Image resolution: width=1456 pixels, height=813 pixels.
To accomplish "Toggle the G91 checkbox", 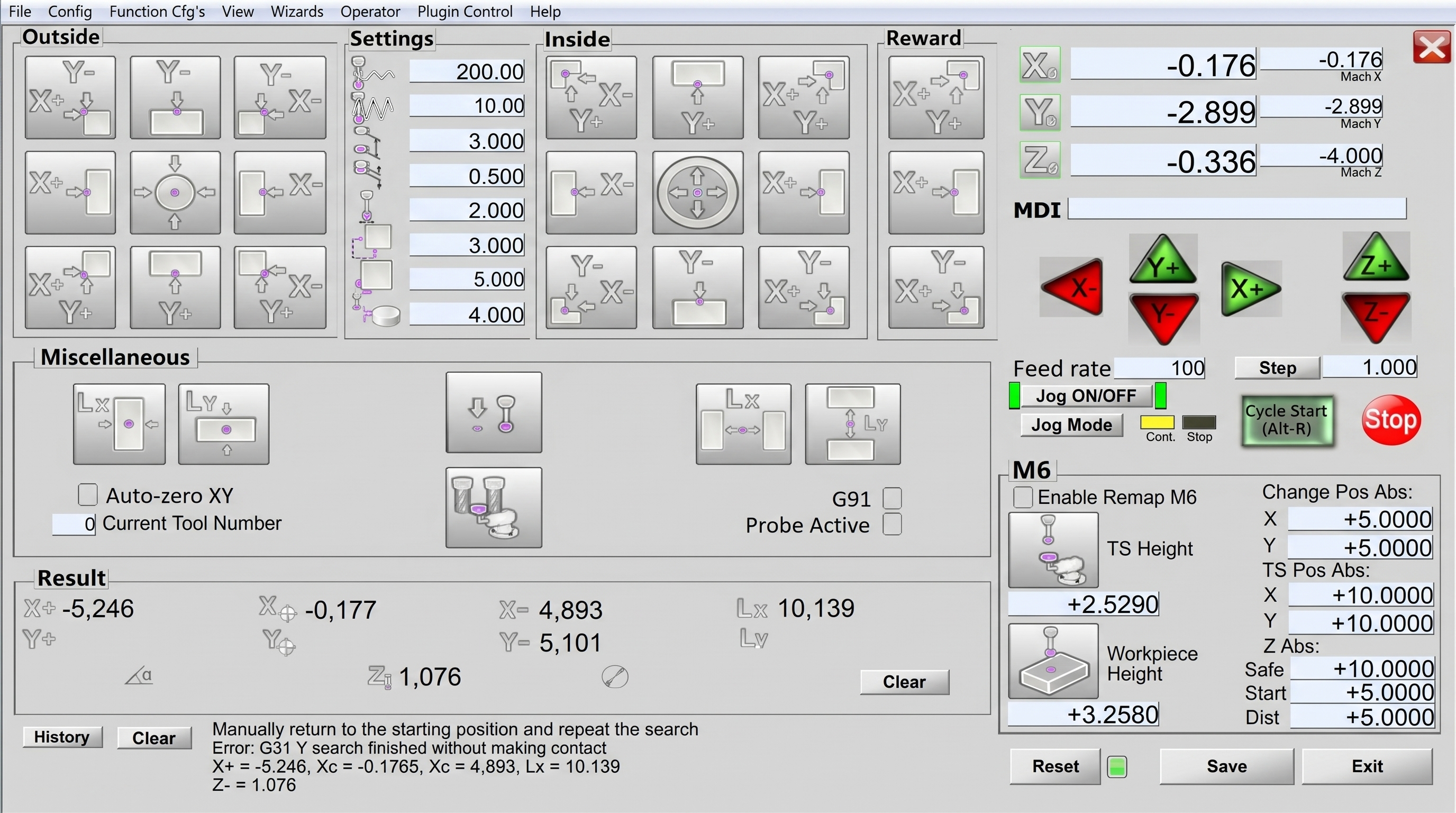I will [x=892, y=498].
